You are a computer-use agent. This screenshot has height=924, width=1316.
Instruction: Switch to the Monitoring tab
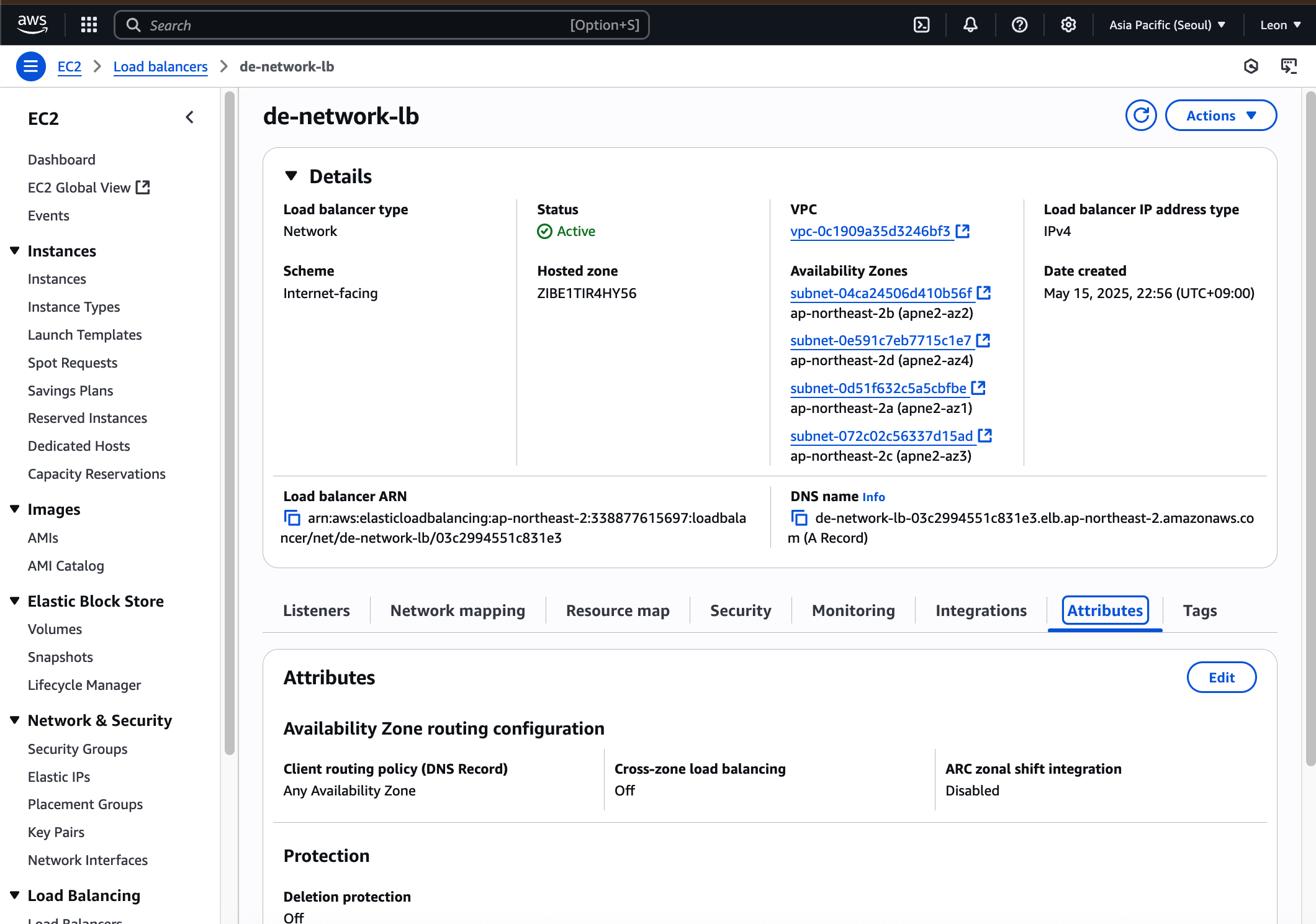pyautogui.click(x=853, y=610)
